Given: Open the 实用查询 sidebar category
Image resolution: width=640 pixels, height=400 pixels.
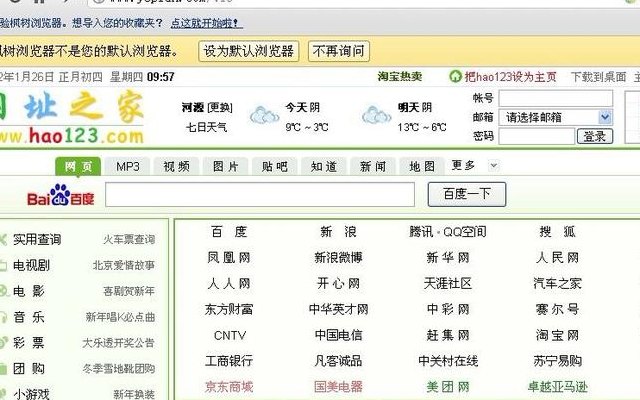Looking at the screenshot, I should tap(37, 239).
